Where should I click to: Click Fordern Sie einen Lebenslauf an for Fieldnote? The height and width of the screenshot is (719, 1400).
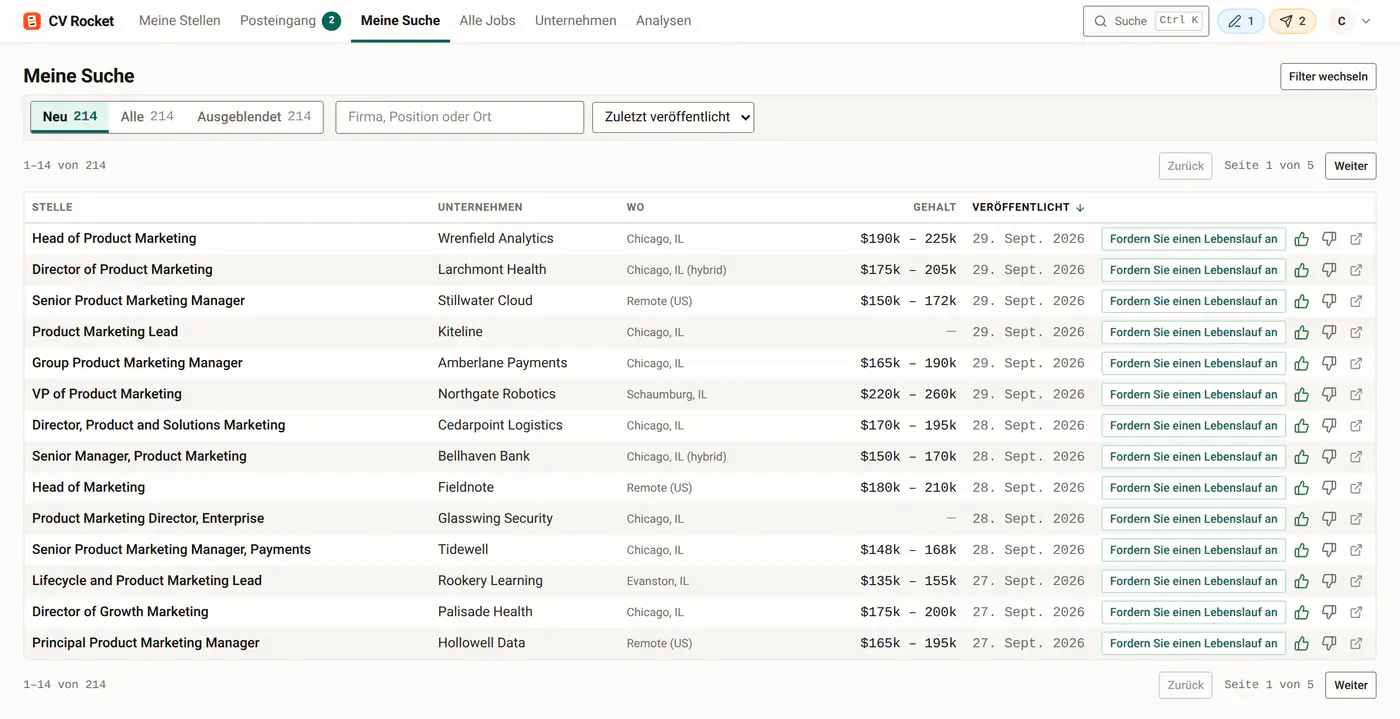coord(1194,487)
